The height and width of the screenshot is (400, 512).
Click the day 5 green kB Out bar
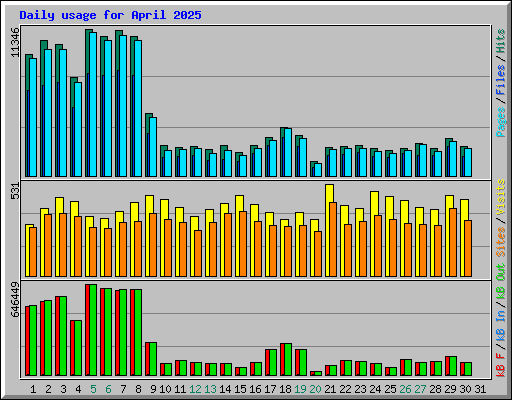pos(93,330)
